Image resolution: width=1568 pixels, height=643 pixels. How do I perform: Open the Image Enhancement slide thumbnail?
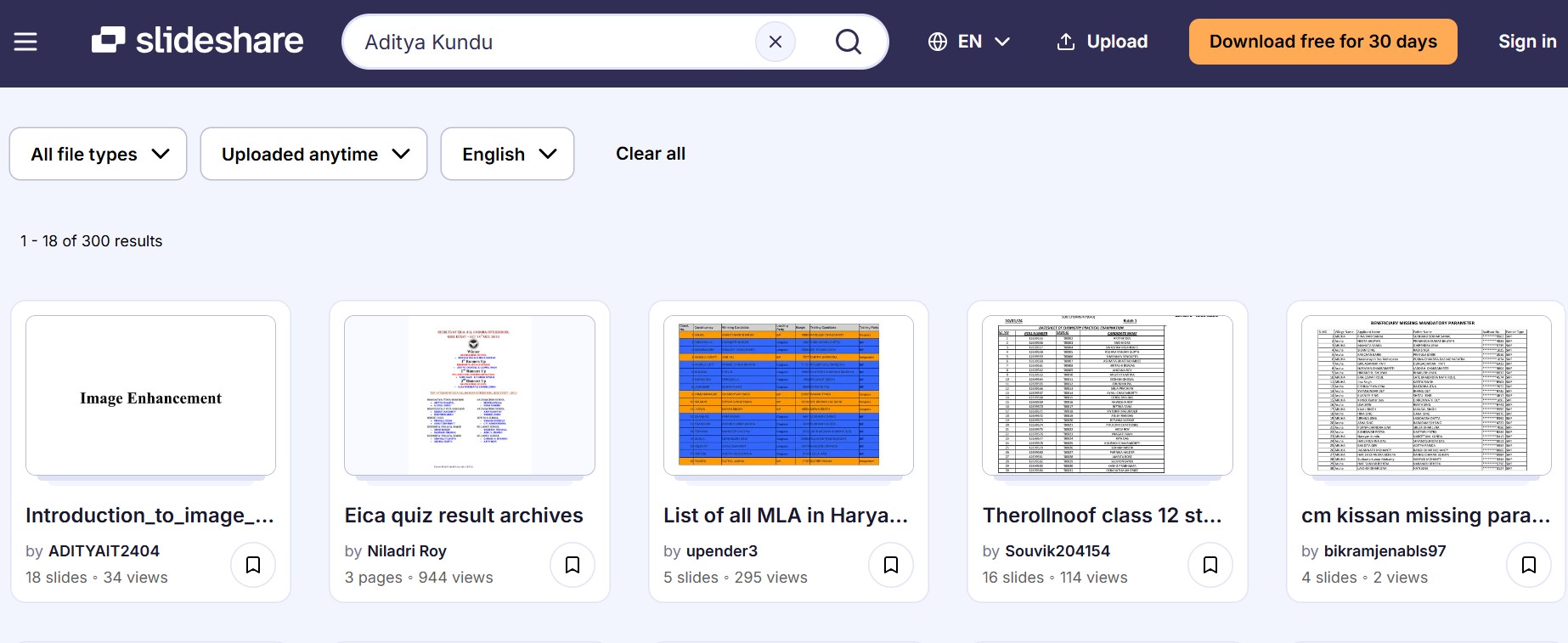(x=150, y=396)
